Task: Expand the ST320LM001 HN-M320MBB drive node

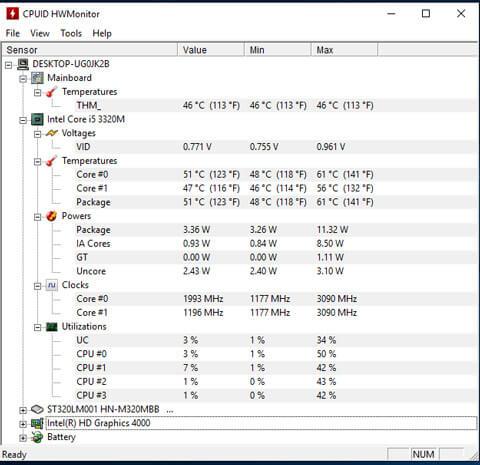Action: pyautogui.click(x=23, y=410)
